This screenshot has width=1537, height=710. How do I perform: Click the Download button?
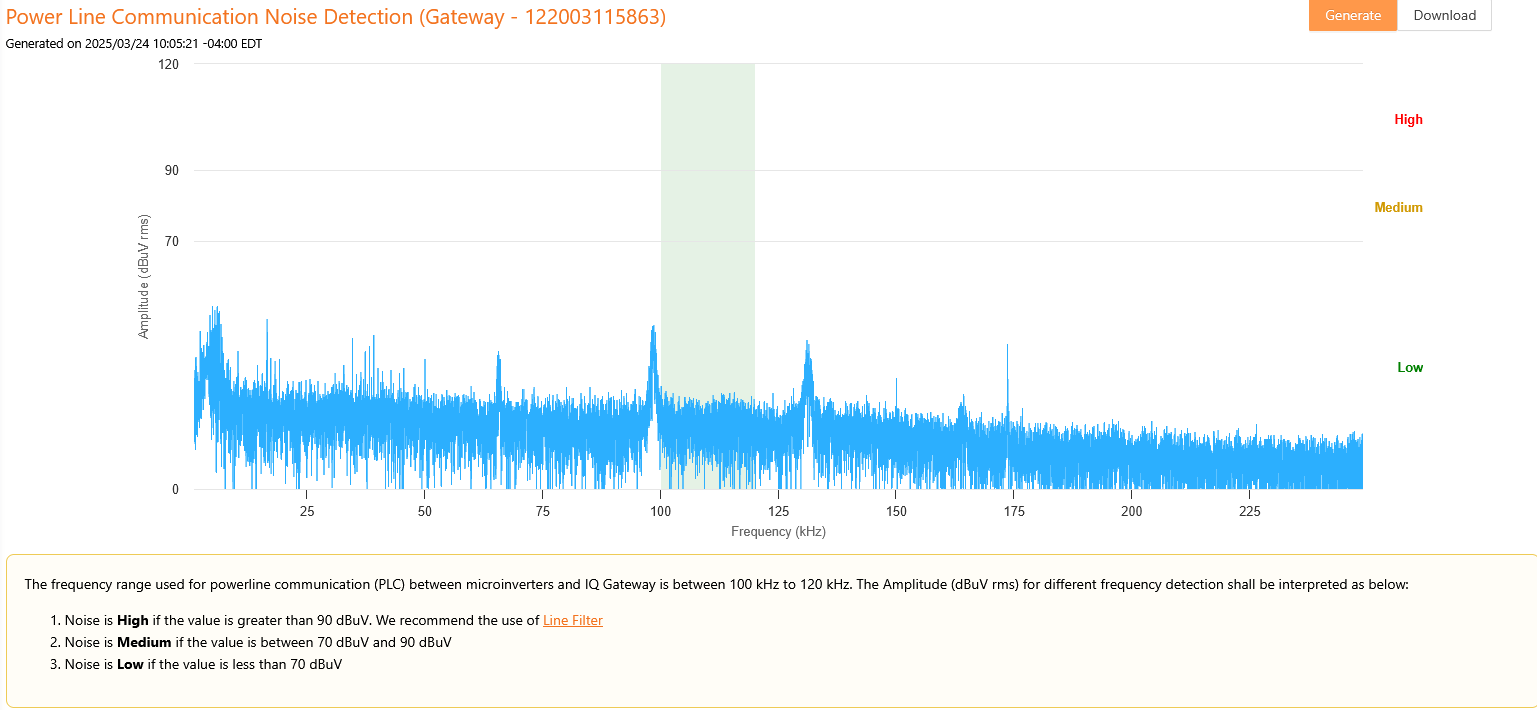pos(1444,15)
